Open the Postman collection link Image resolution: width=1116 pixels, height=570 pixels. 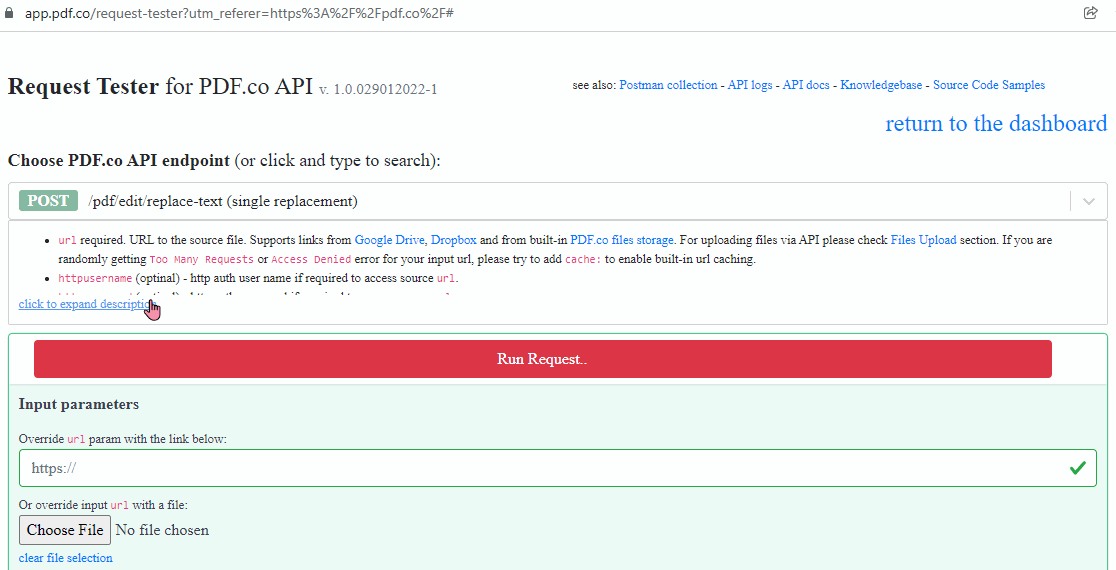click(668, 85)
